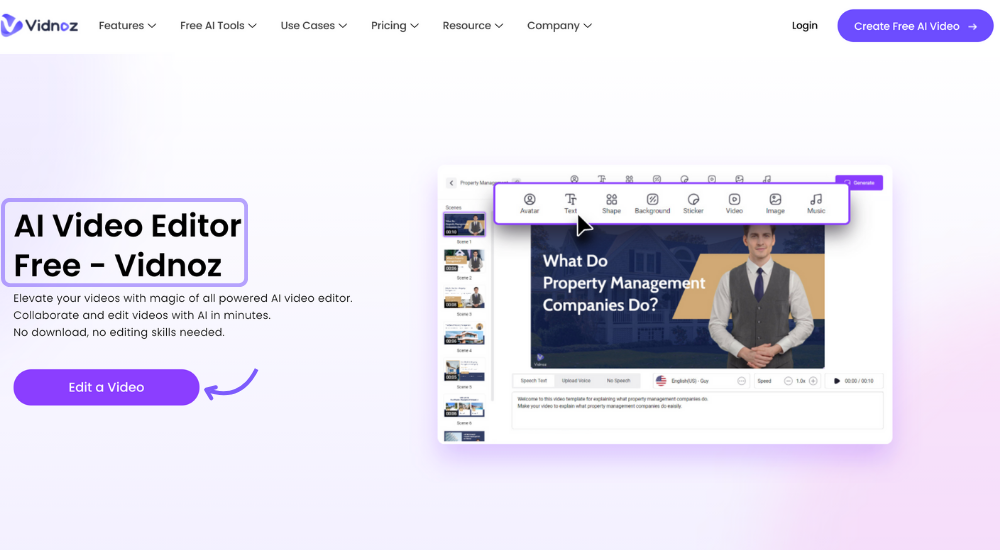Open the Use Cases dropdown
Viewport: 1000px width, 550px height.
coord(314,26)
